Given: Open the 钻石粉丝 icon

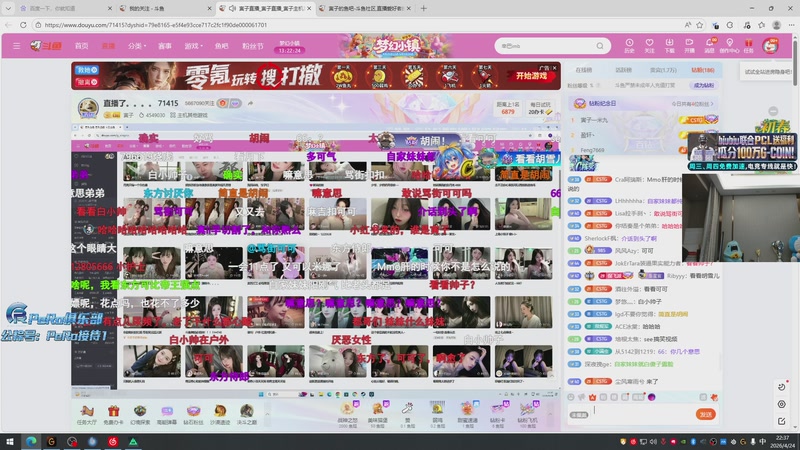Looking at the screenshot, I should pyautogui.click(x=193, y=415).
